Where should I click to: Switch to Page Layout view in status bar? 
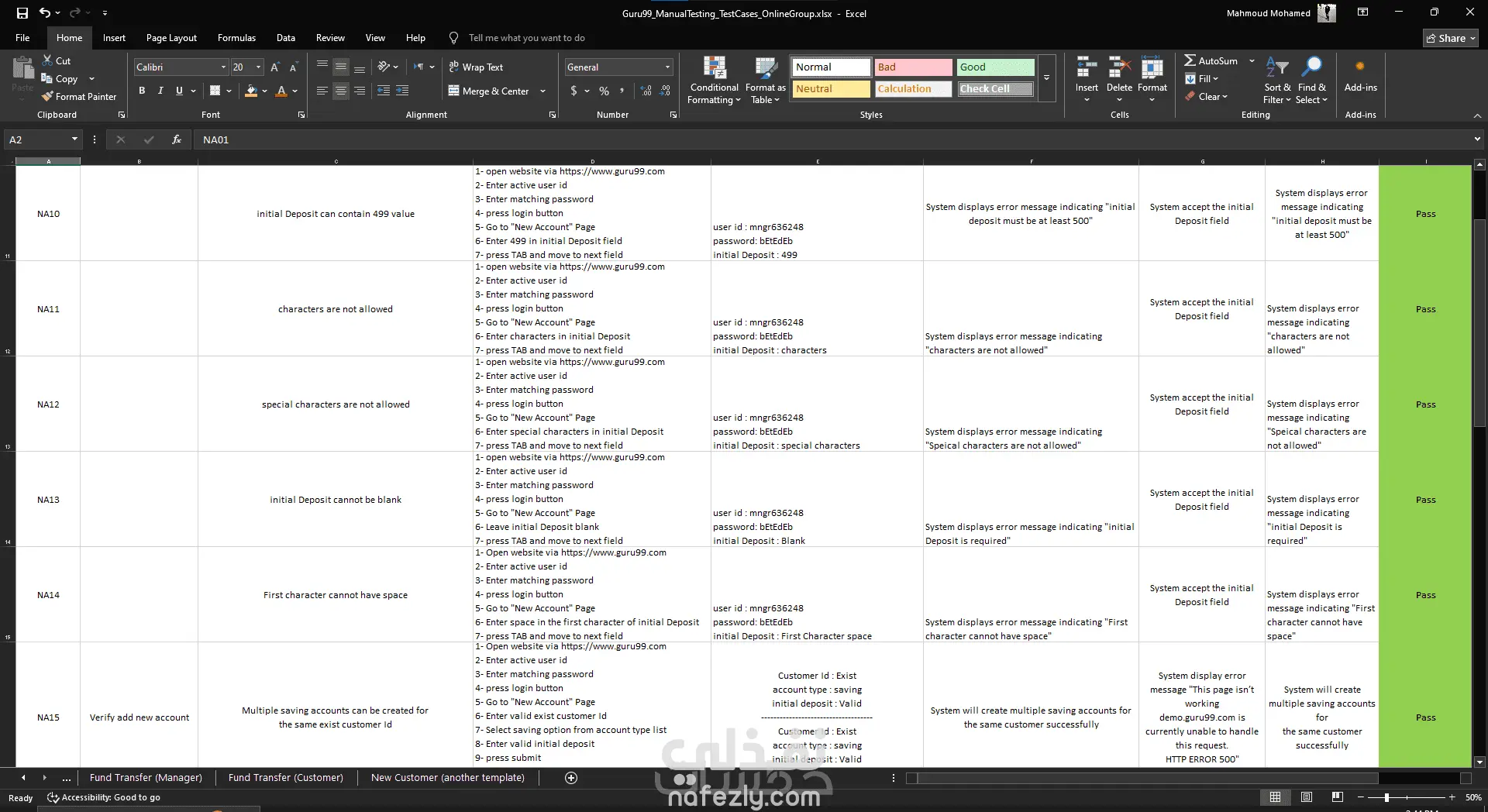point(1307,797)
